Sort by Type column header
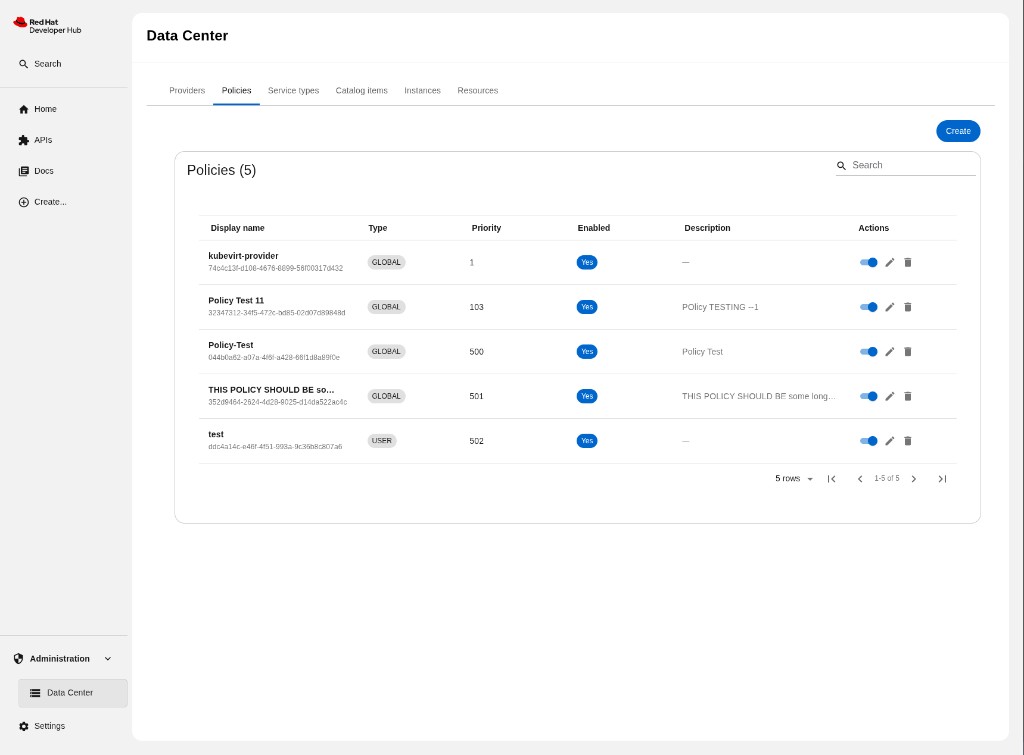This screenshot has width=1024, height=755. 377,228
